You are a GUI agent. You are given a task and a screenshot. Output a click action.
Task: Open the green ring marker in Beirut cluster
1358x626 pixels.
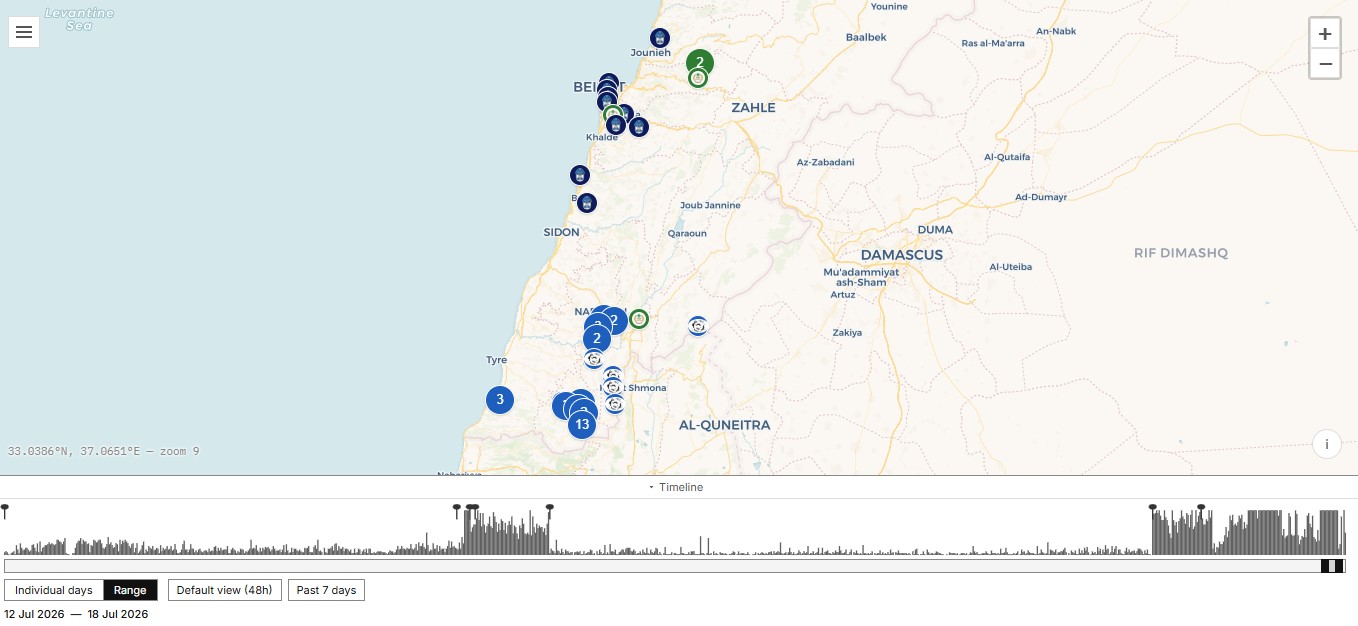(613, 114)
